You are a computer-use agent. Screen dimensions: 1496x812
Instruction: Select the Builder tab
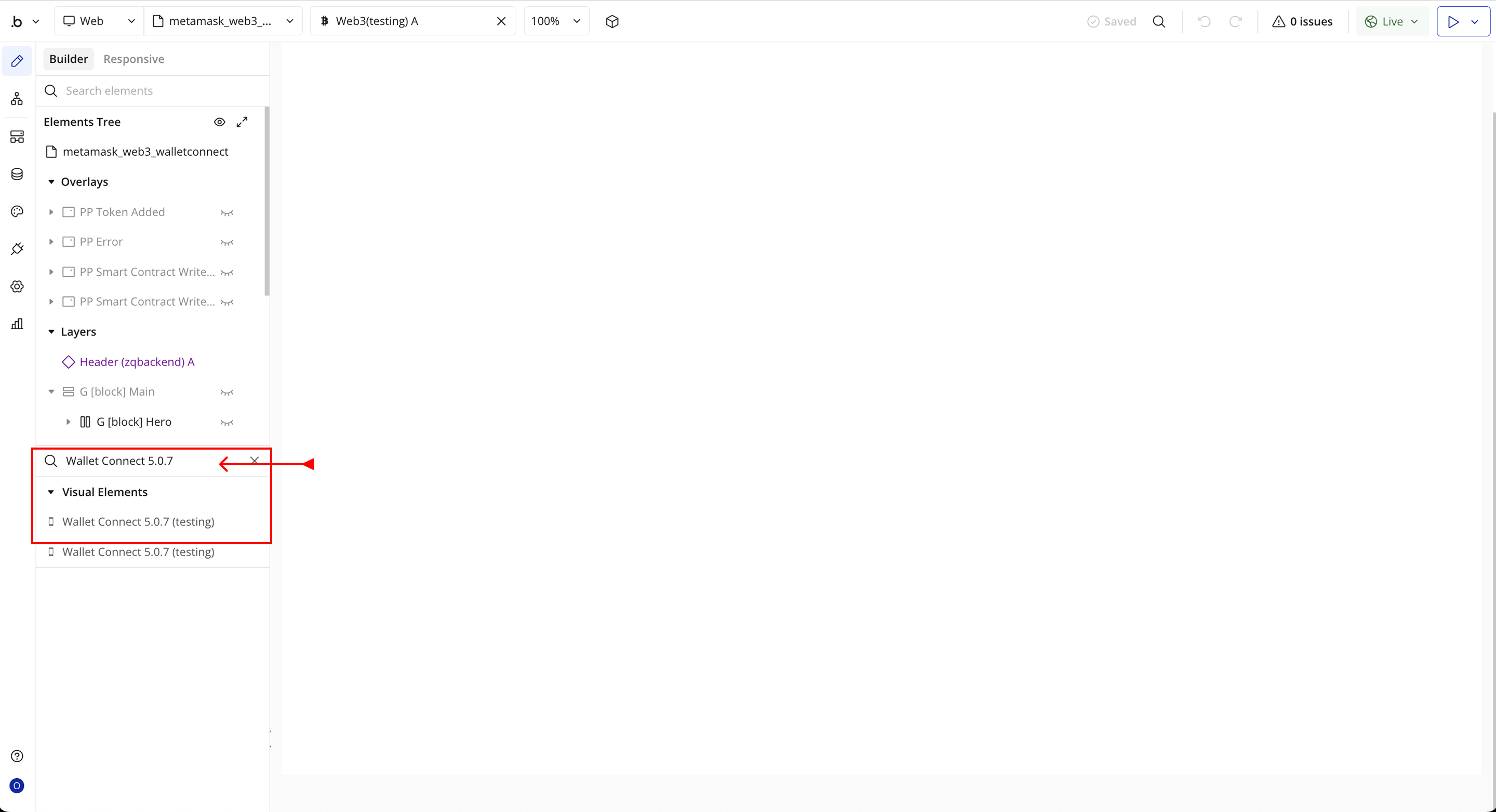69,59
